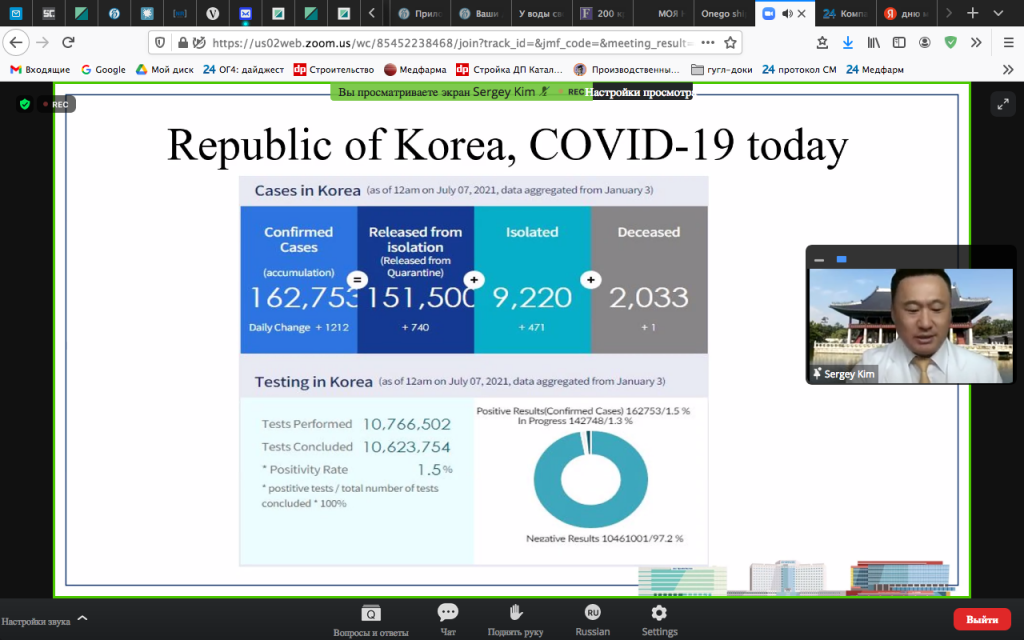
Task: Open page actions three-dot menu
Action: pos(707,43)
